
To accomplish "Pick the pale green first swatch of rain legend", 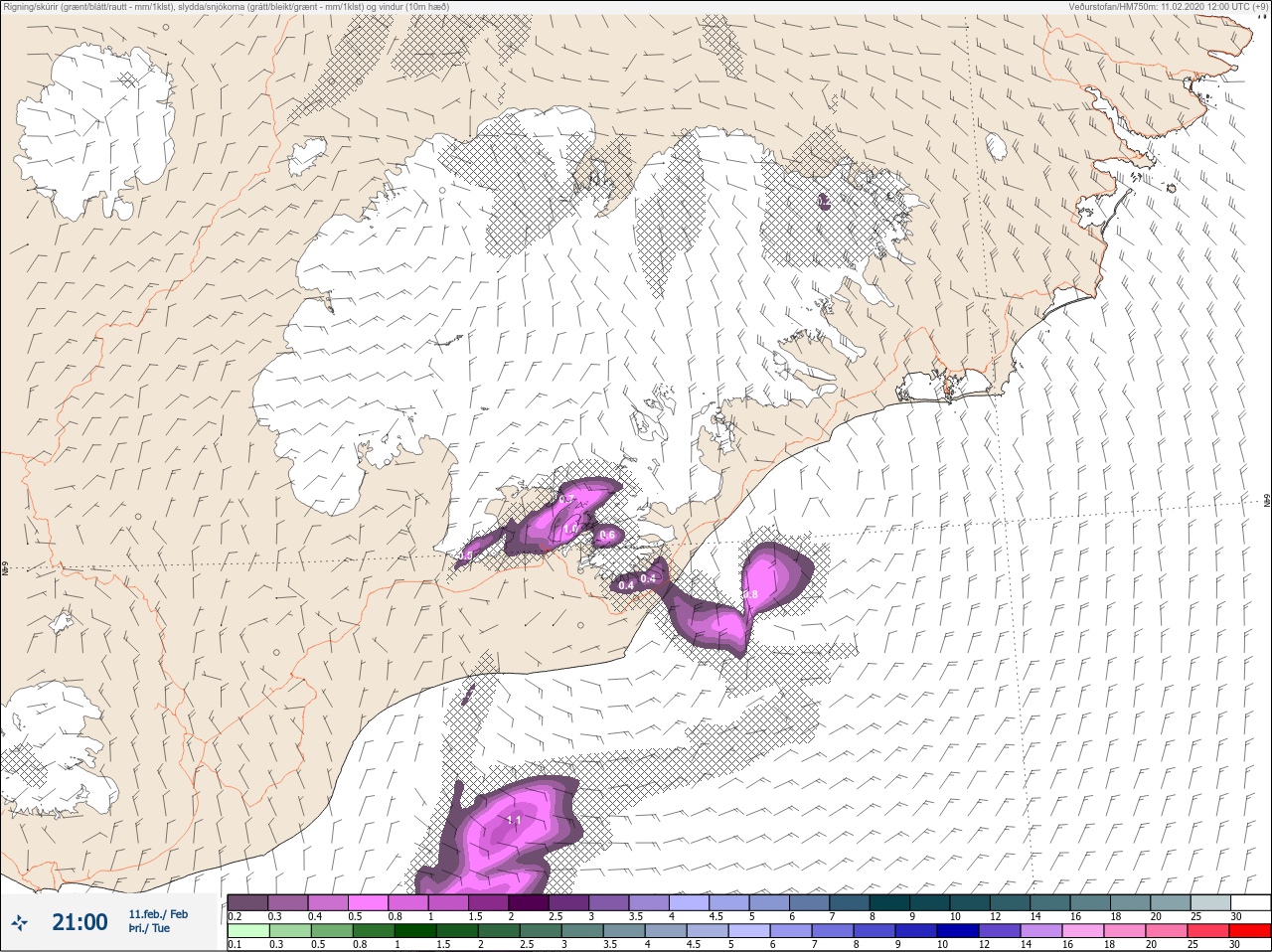I will pos(247,931).
